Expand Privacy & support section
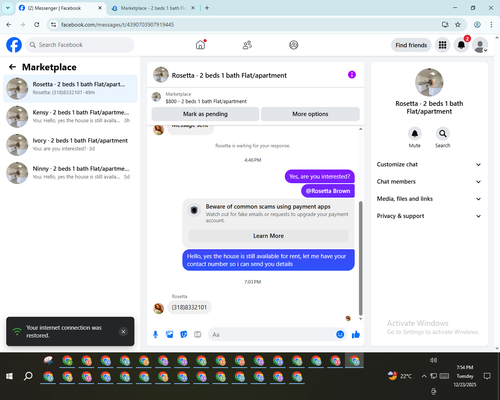The image size is (500, 400). pos(429,216)
